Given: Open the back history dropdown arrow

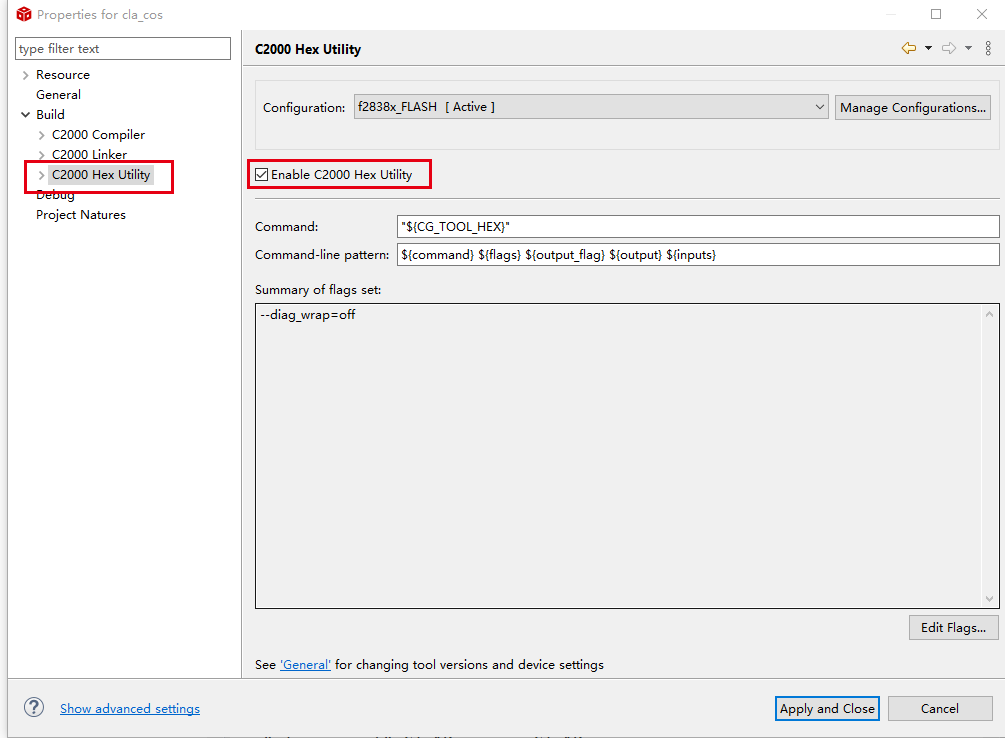Looking at the screenshot, I should [x=928, y=48].
